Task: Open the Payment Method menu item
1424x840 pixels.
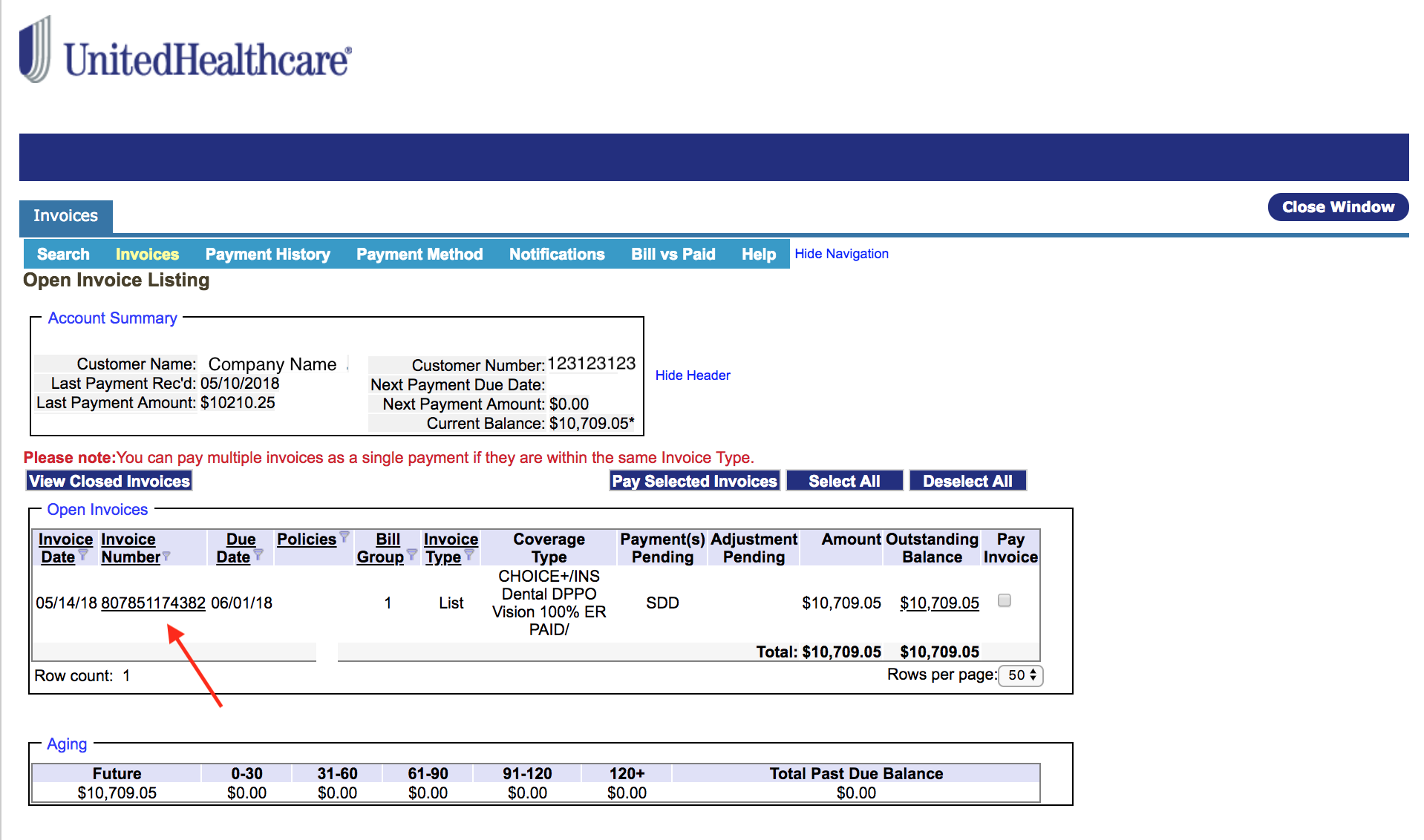Action: tap(419, 255)
